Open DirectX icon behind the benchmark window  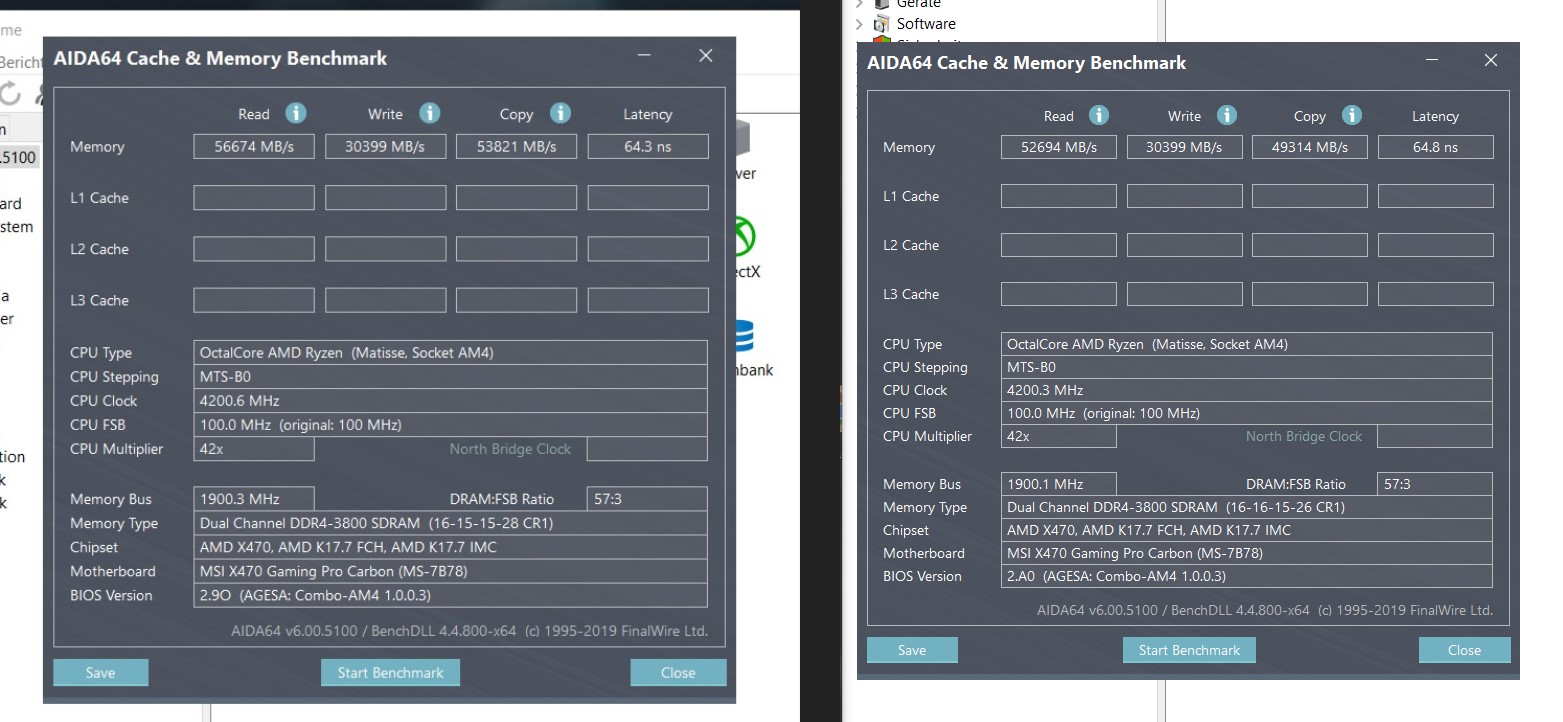(744, 238)
